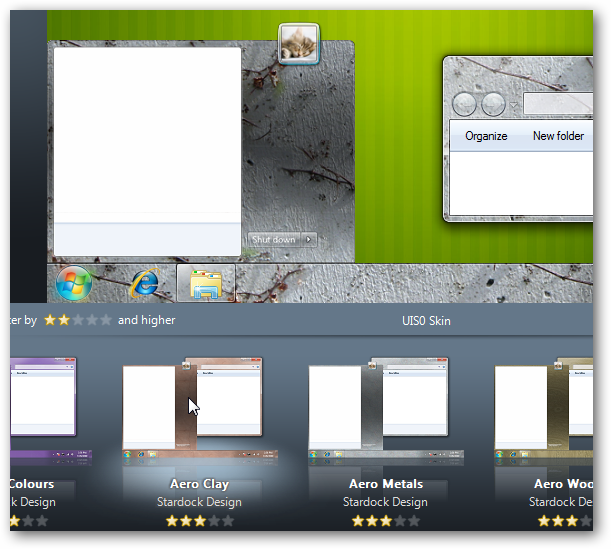
Task: Open Windows Explorer folder taskbar icon
Action: pyautogui.click(x=205, y=284)
